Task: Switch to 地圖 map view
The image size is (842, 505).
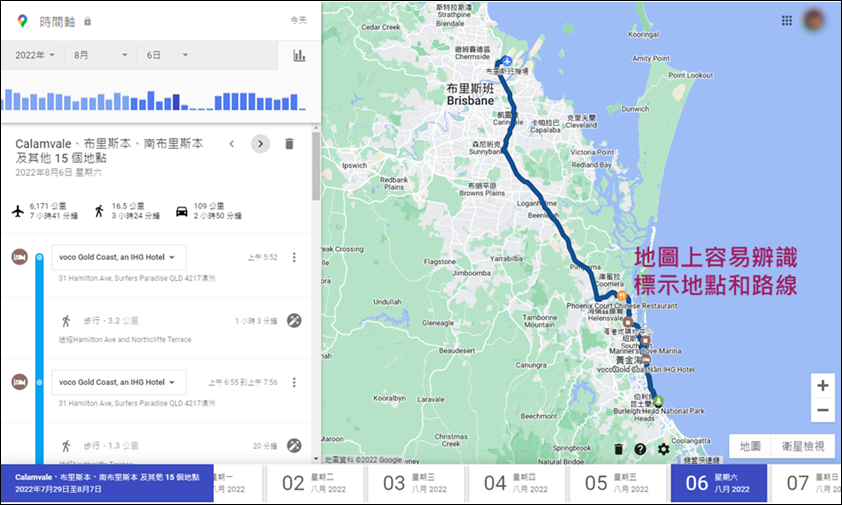Action: (x=750, y=446)
